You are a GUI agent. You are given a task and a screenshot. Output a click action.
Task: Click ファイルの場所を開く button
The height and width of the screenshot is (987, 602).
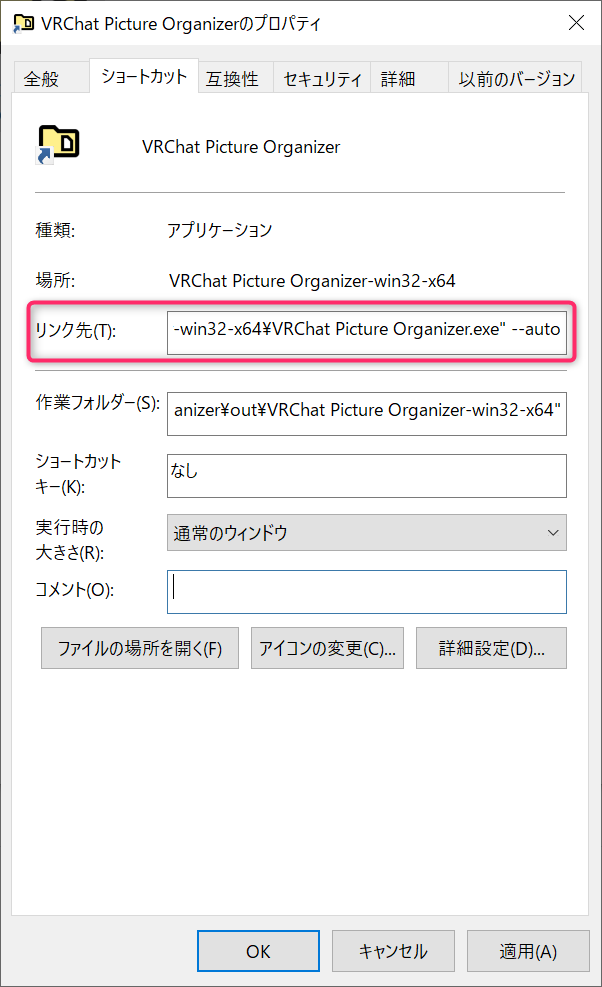tap(140, 648)
